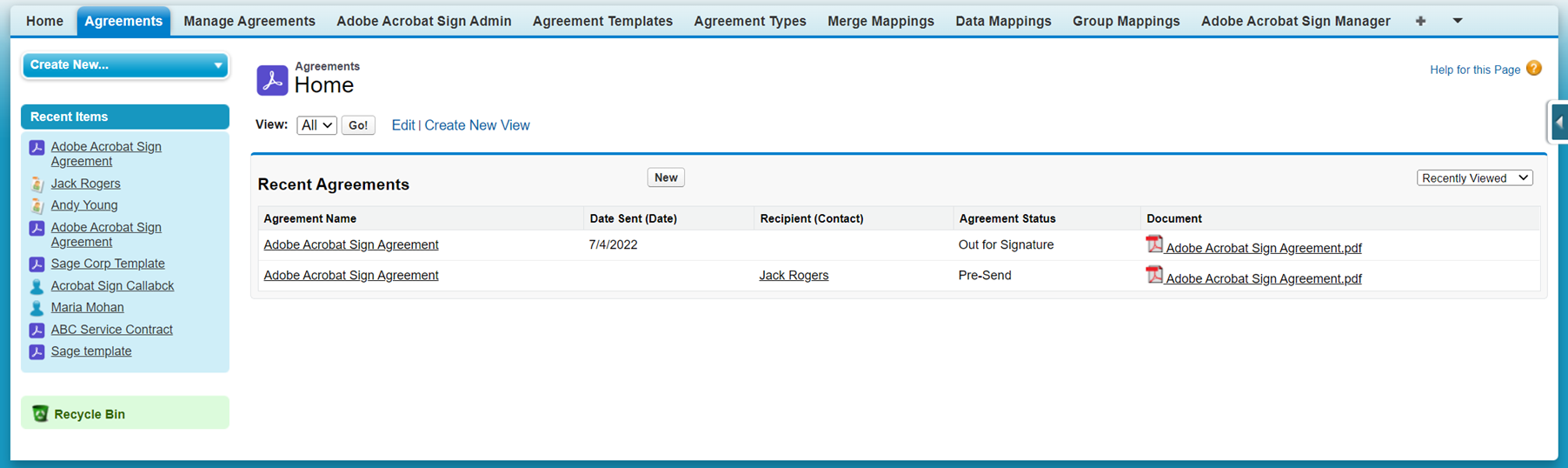The width and height of the screenshot is (1568, 468).
Task: Open the Pre-Send Adobe Acrobat Sign Agreement link
Action: click(x=350, y=275)
